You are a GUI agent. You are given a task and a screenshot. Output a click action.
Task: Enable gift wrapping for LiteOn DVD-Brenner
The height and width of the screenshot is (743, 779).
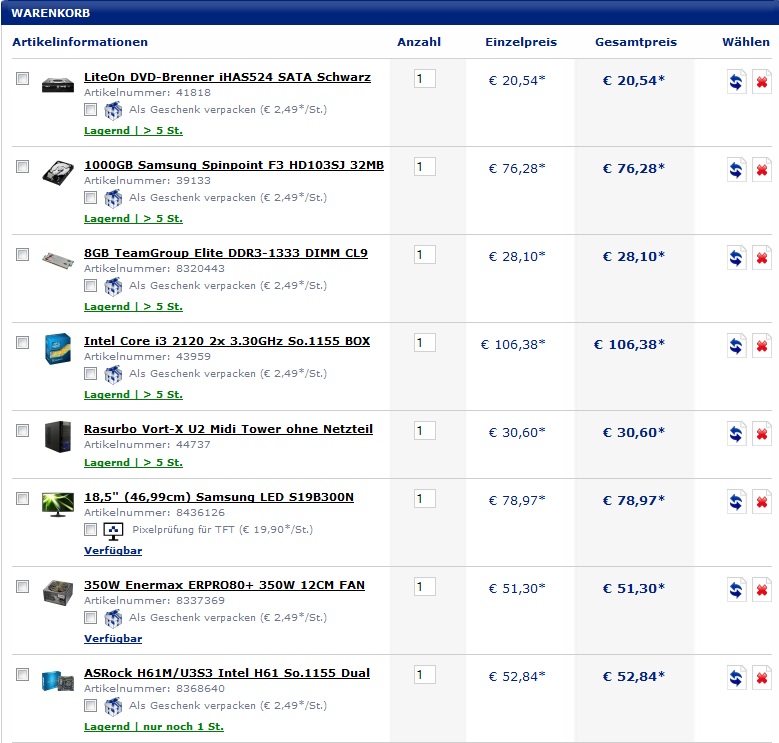point(90,109)
